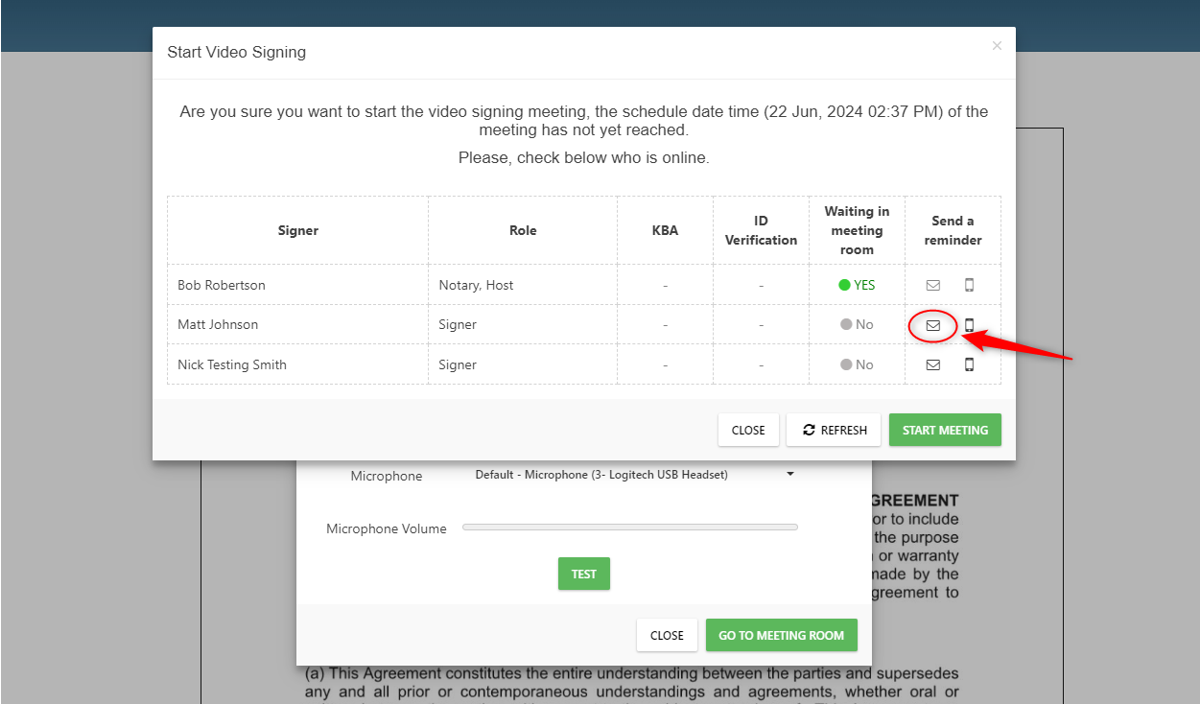The width and height of the screenshot is (1200, 704).
Task: Select Nick Testing Smith's name cell
Action: [x=232, y=365]
